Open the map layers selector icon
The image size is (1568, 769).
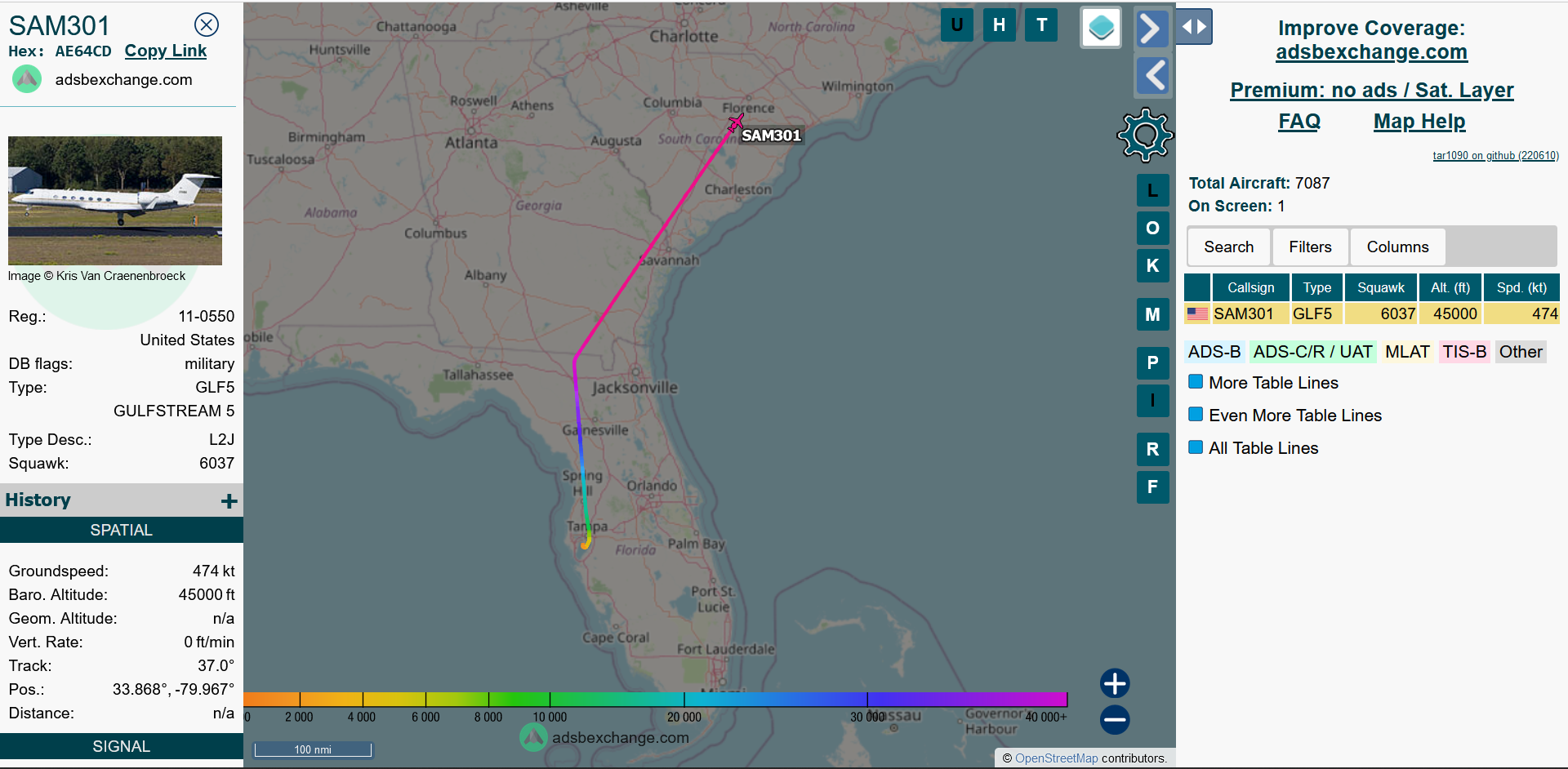(x=1101, y=28)
